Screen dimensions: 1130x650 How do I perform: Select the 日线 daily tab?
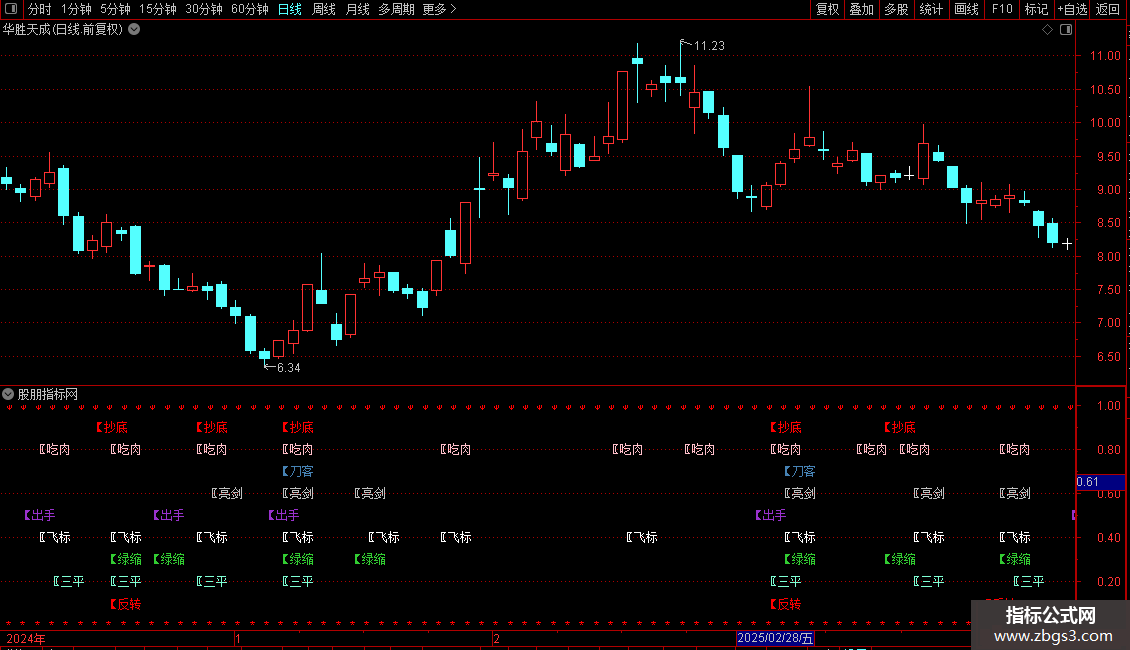pos(290,9)
